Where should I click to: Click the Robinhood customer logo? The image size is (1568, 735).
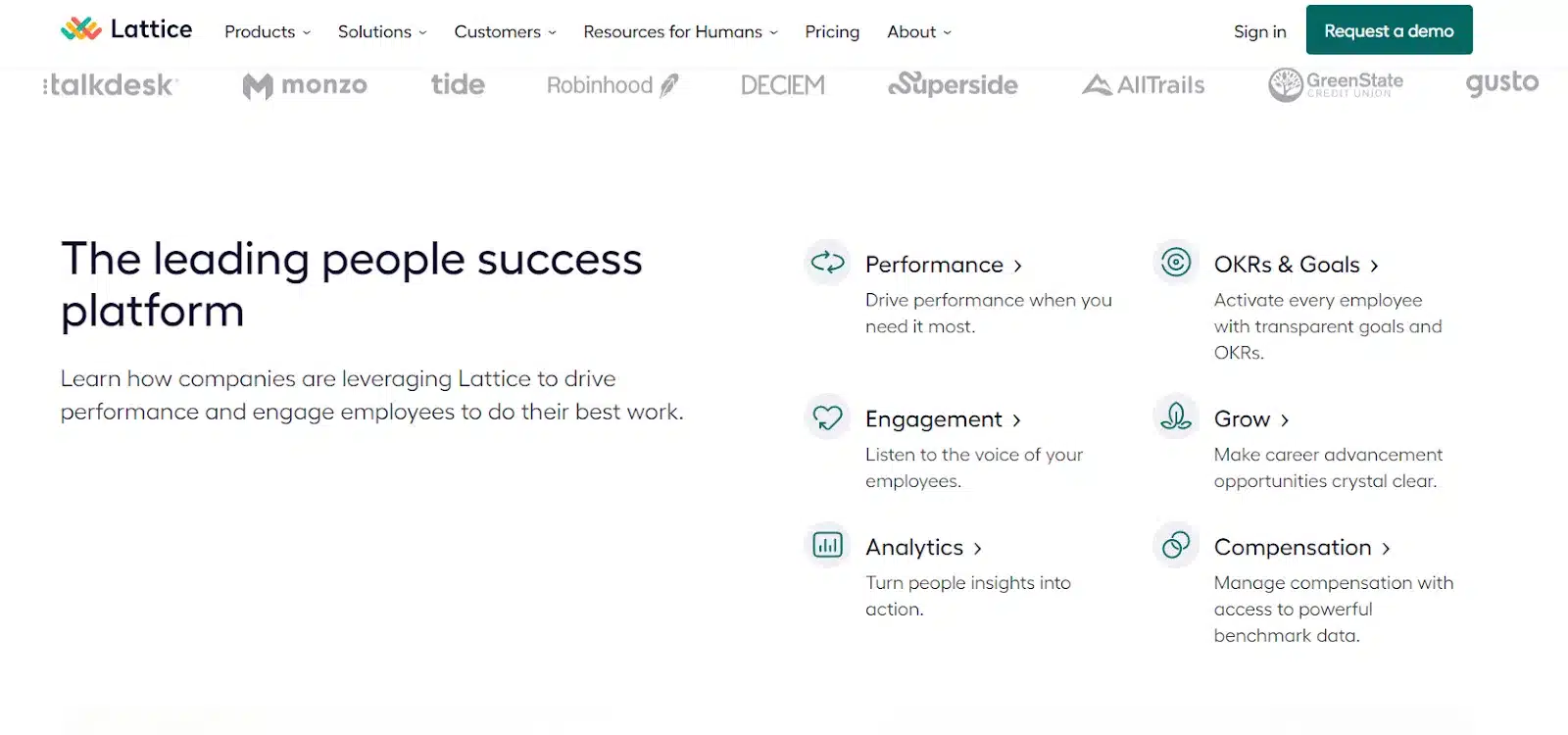coord(612,85)
